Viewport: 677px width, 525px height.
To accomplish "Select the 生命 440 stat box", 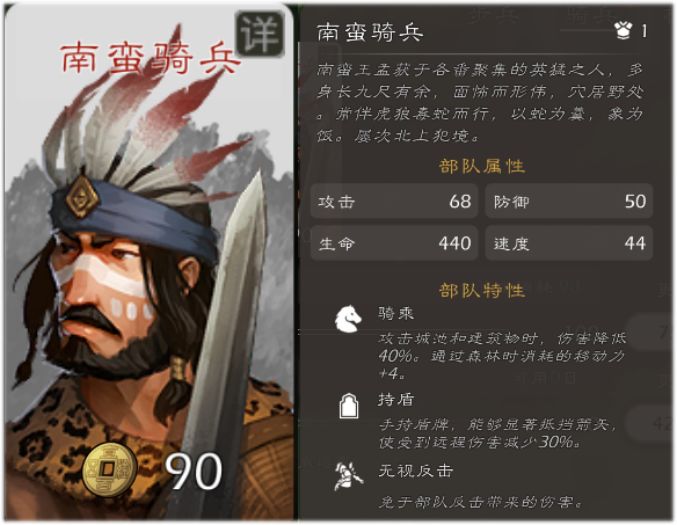I will (394, 243).
